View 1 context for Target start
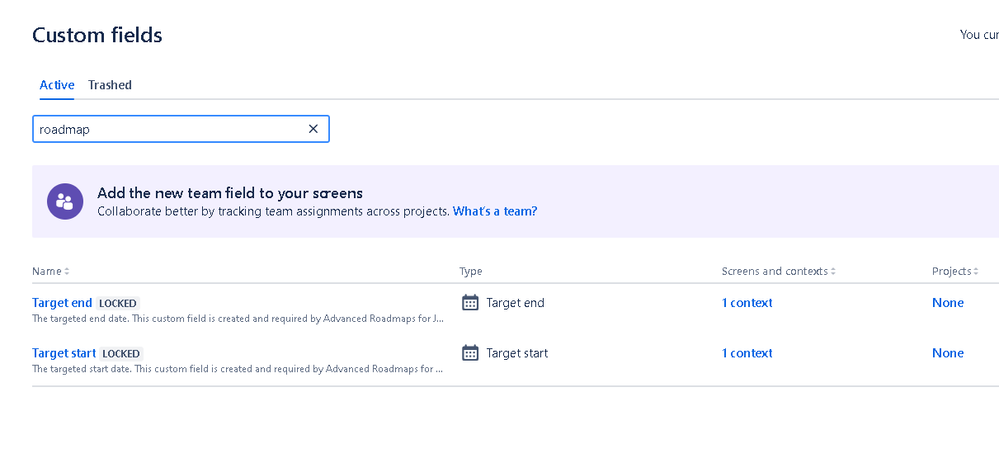The image size is (999, 459). [747, 353]
